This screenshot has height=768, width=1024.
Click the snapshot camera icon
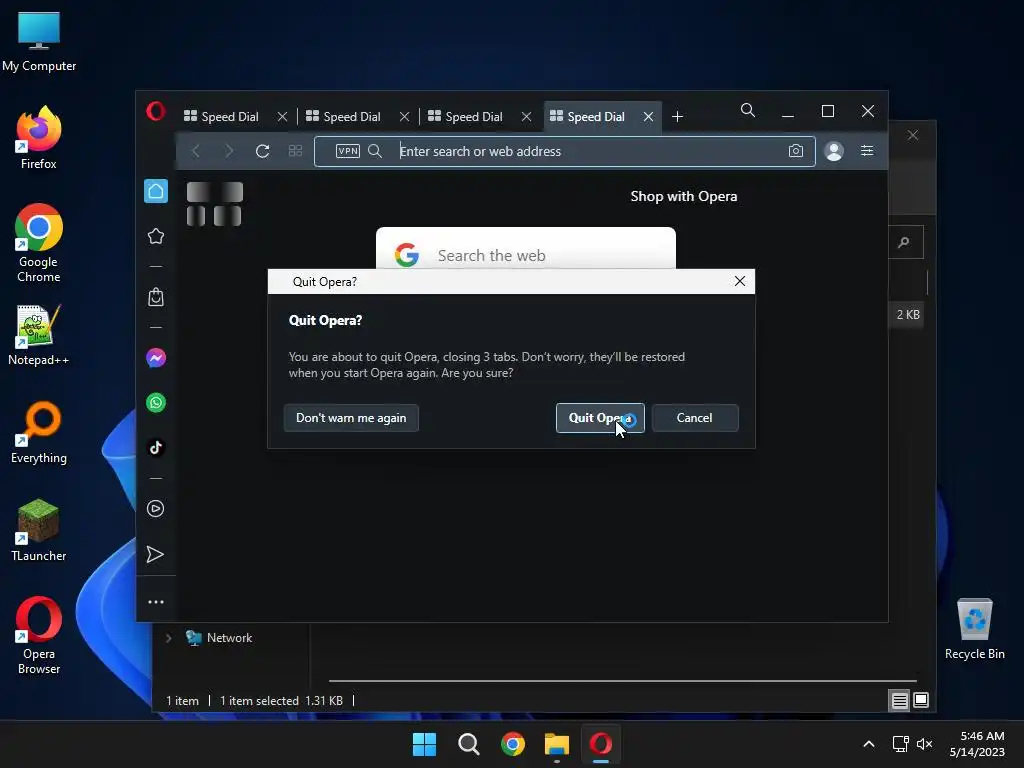click(x=795, y=152)
